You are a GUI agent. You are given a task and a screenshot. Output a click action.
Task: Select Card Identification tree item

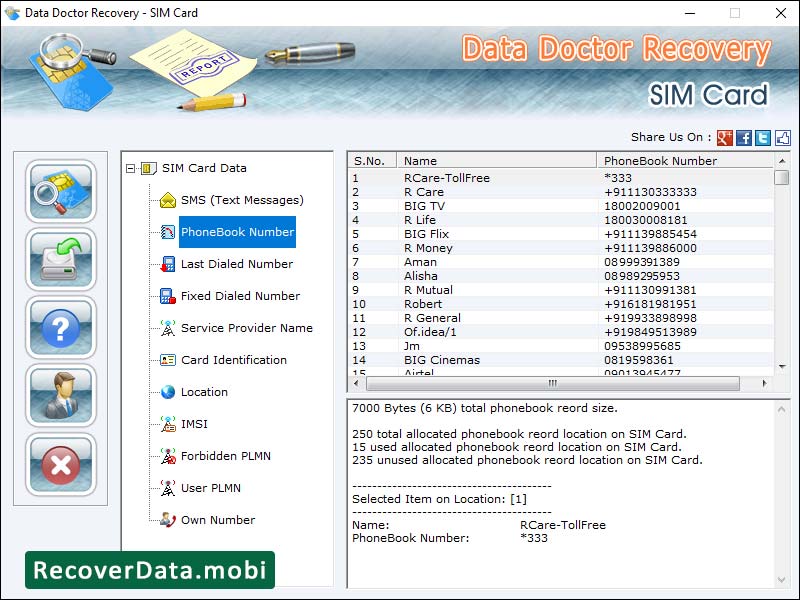pos(233,360)
